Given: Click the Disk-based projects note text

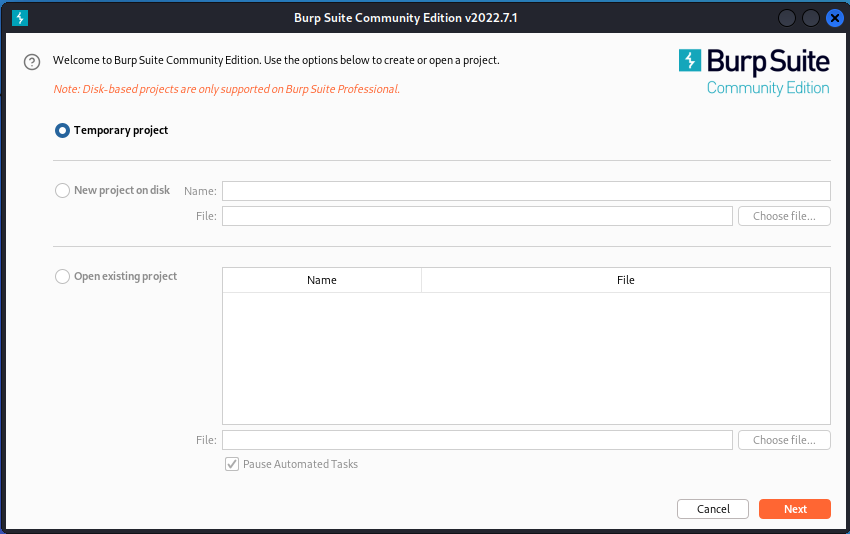Looking at the screenshot, I should tap(227, 89).
